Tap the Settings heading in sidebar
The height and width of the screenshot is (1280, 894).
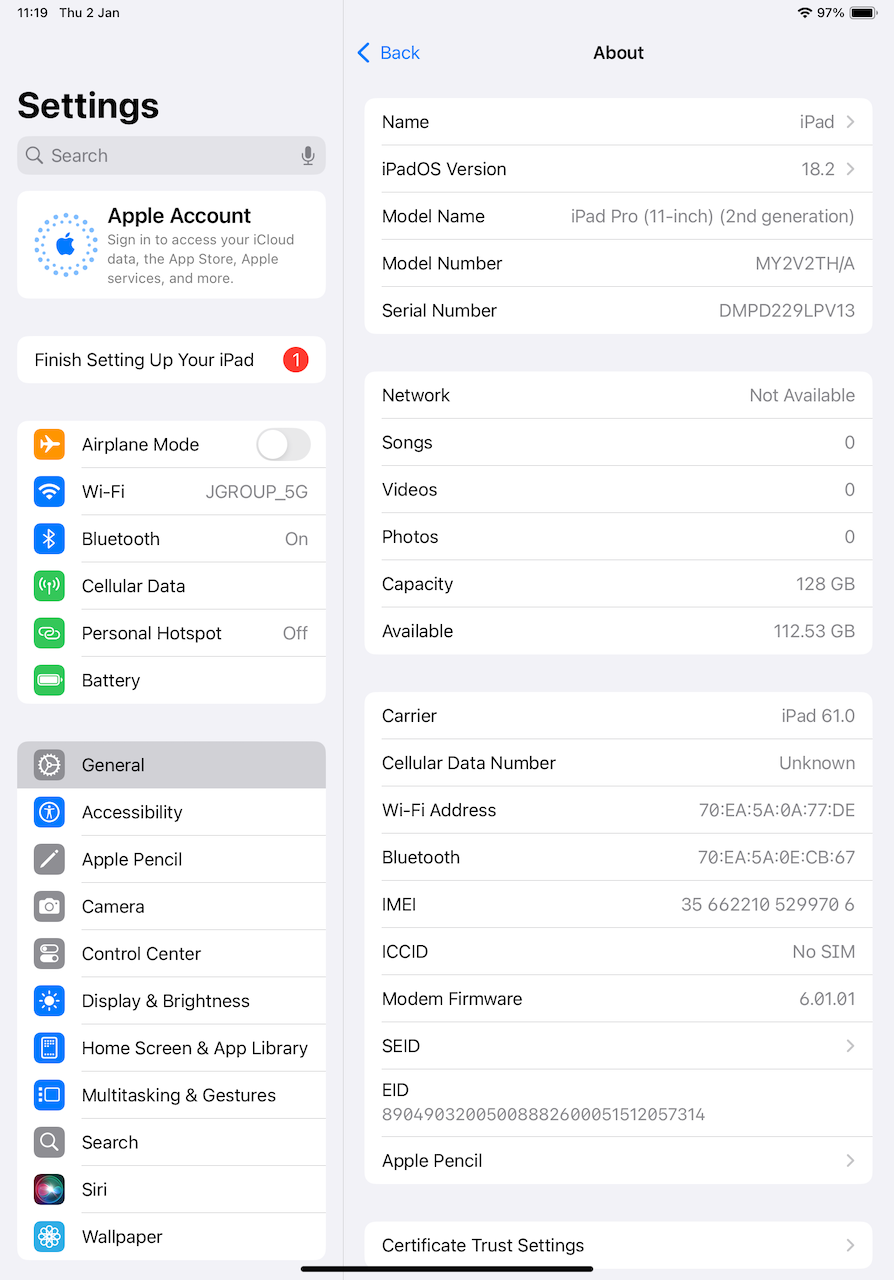(x=88, y=105)
